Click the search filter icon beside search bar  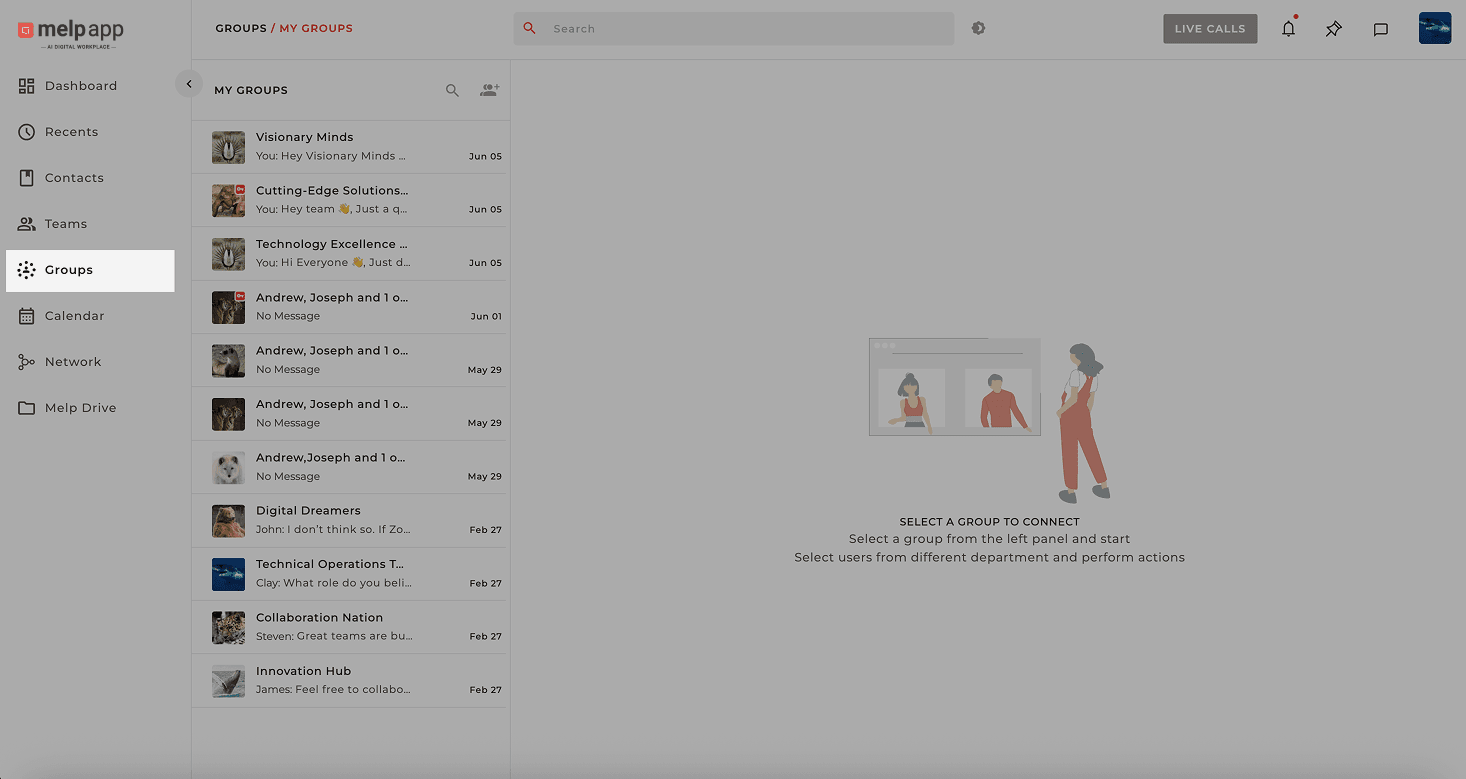[978, 28]
